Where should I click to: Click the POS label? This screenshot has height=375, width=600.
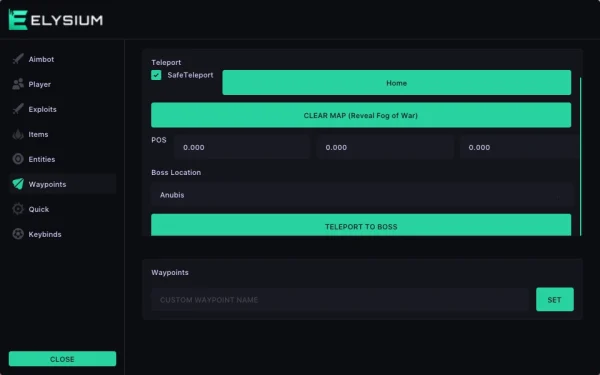tap(159, 140)
